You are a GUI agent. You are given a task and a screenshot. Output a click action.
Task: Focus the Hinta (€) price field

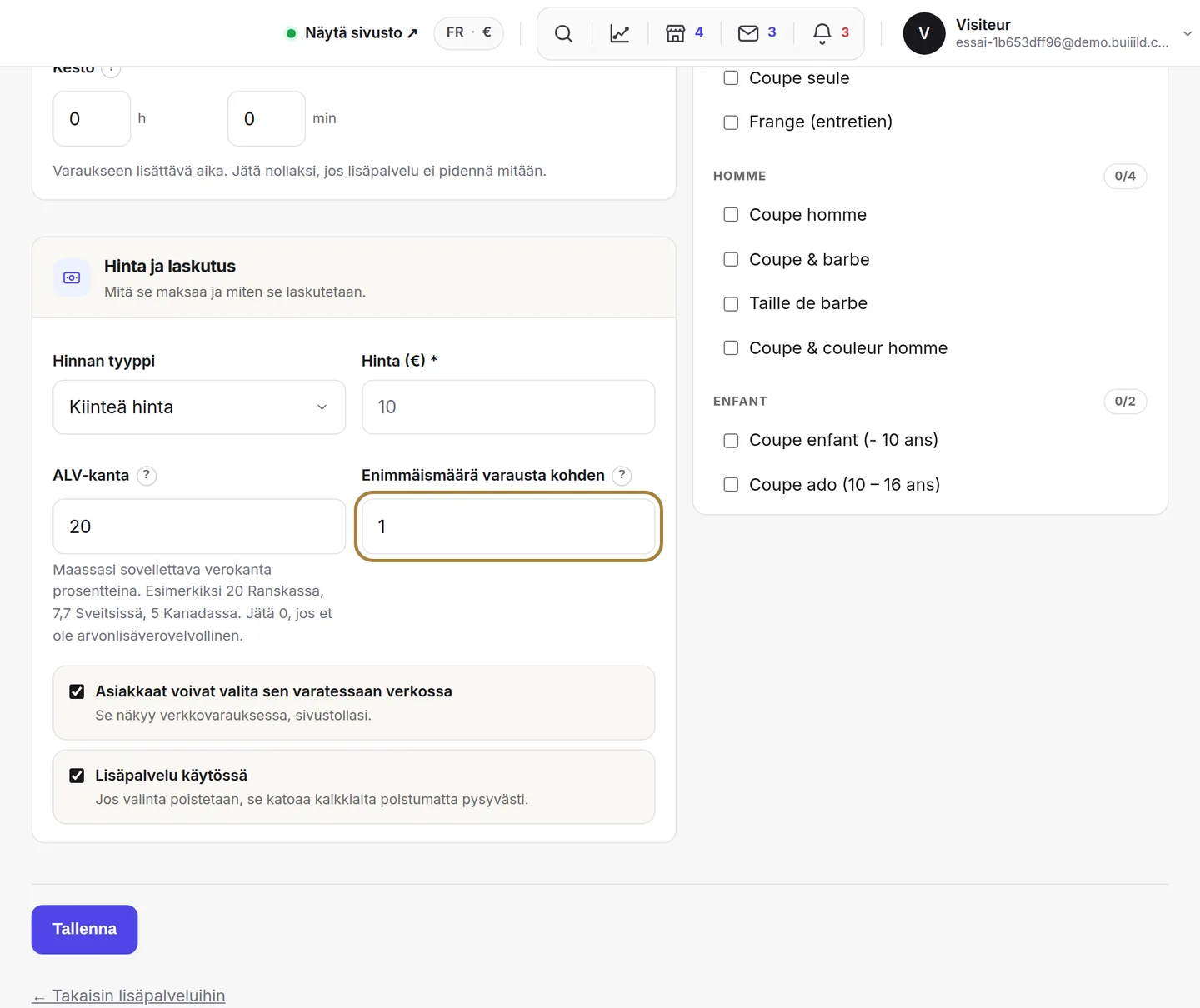pyautogui.click(x=508, y=407)
